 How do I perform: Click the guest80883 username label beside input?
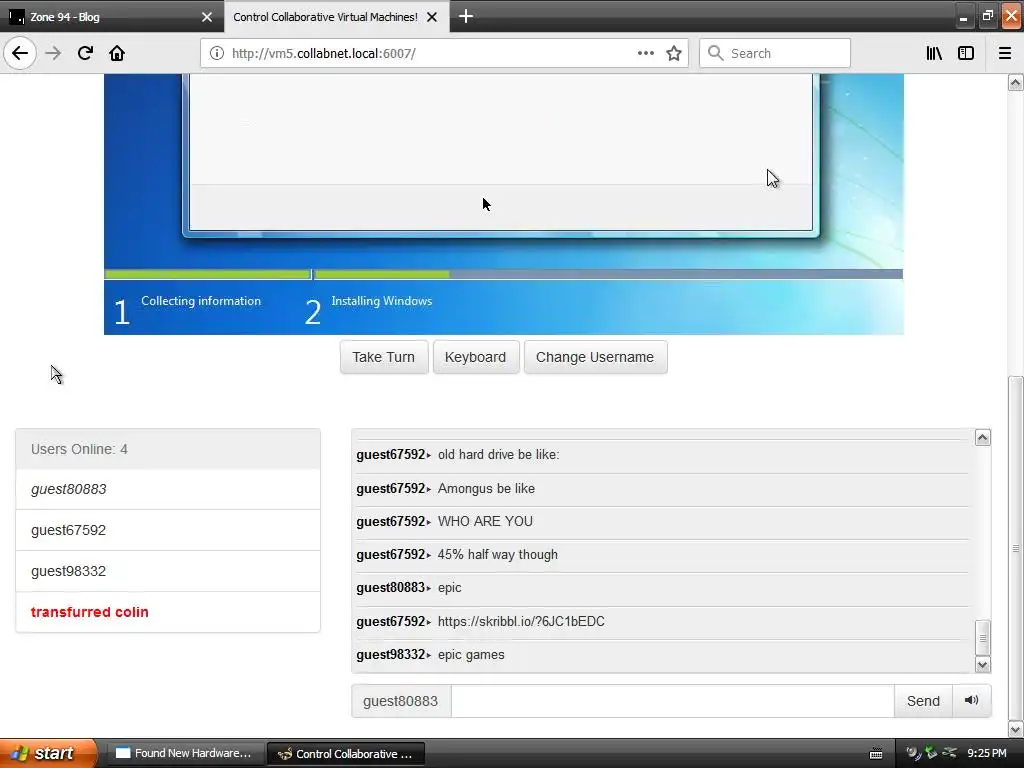click(400, 701)
